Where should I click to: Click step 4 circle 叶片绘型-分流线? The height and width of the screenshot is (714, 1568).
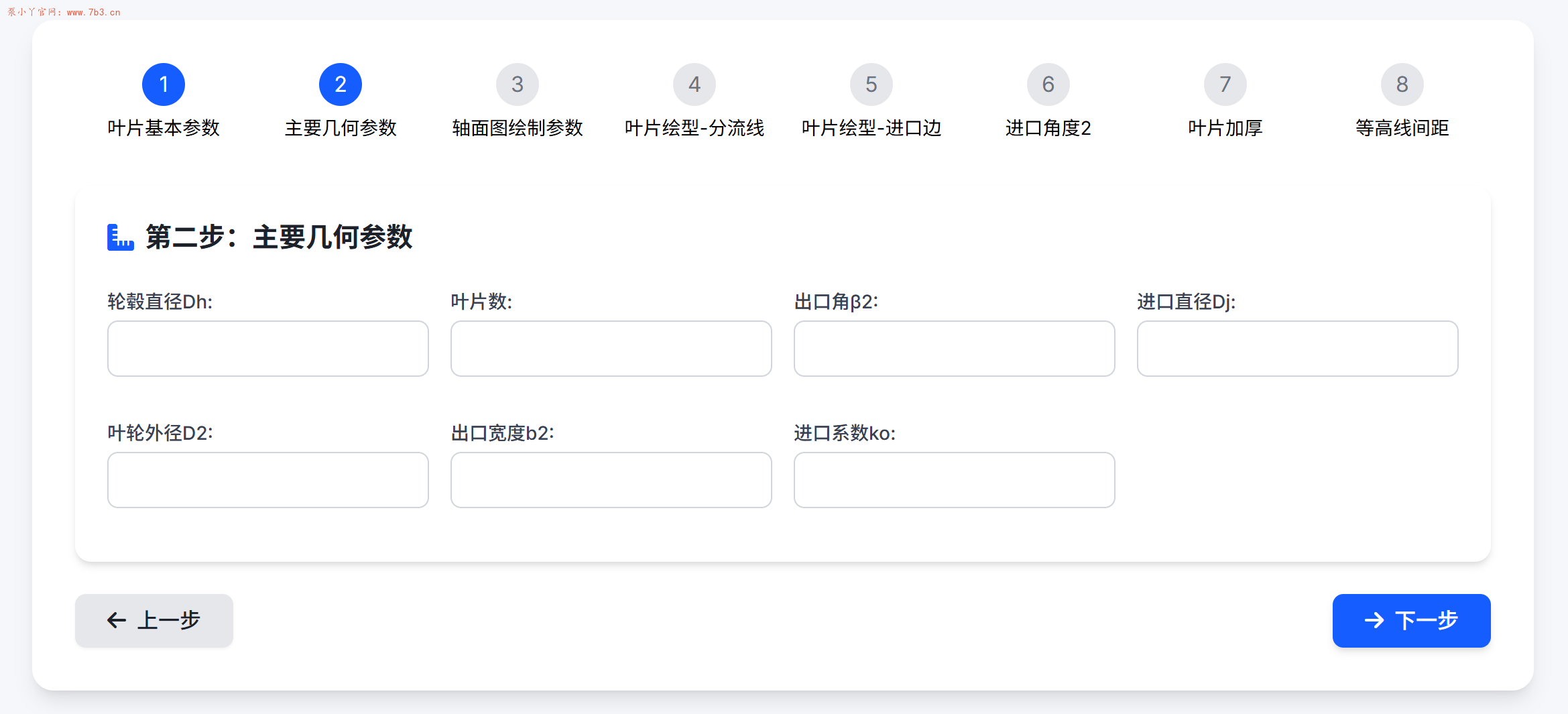695,84
